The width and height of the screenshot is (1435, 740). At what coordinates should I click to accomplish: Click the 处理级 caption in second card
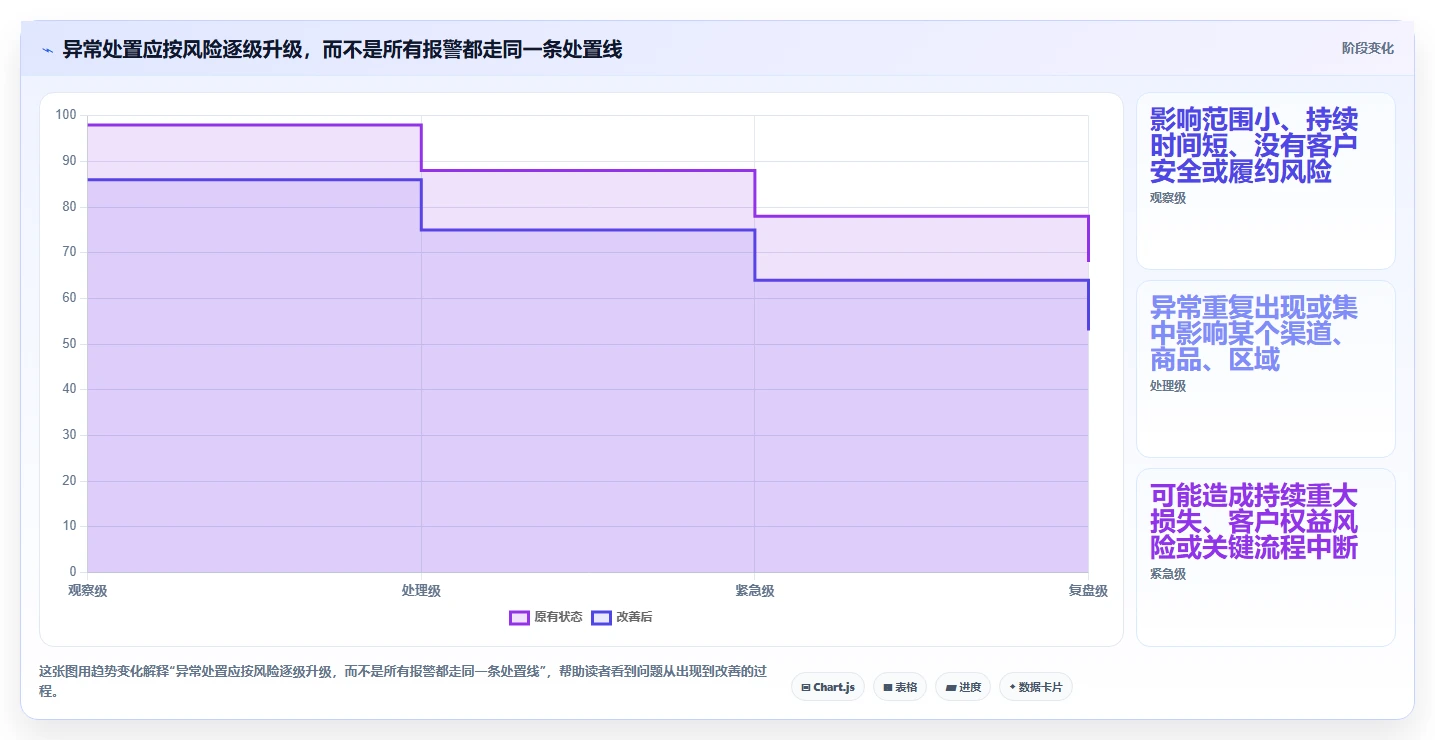pyautogui.click(x=1167, y=386)
